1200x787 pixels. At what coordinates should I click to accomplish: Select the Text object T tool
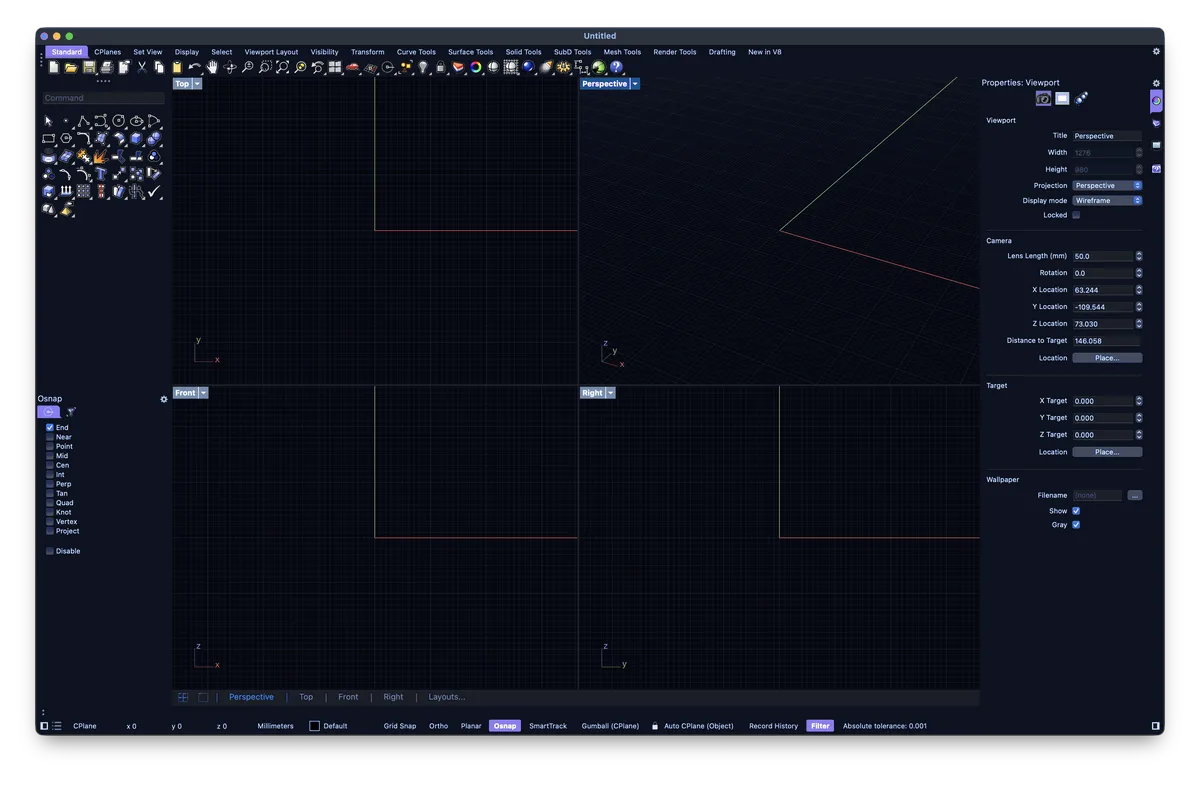coord(101,174)
